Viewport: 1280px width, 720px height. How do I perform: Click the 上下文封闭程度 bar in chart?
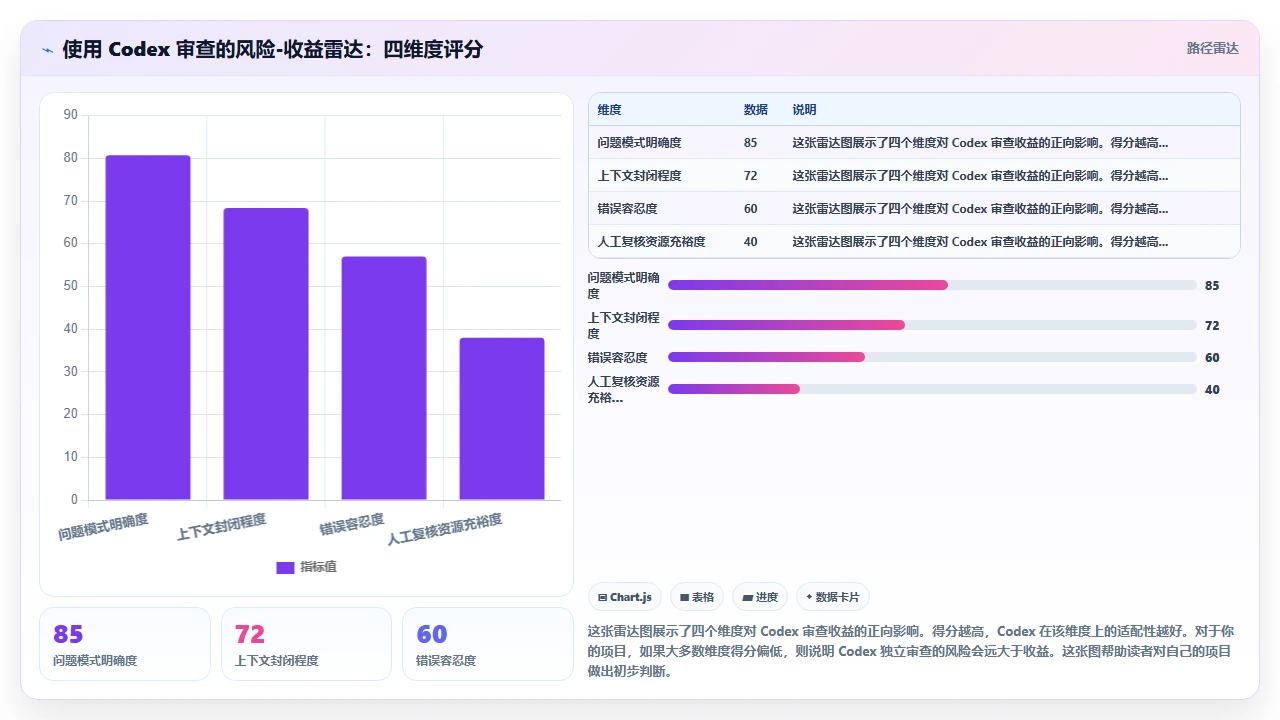coord(266,354)
